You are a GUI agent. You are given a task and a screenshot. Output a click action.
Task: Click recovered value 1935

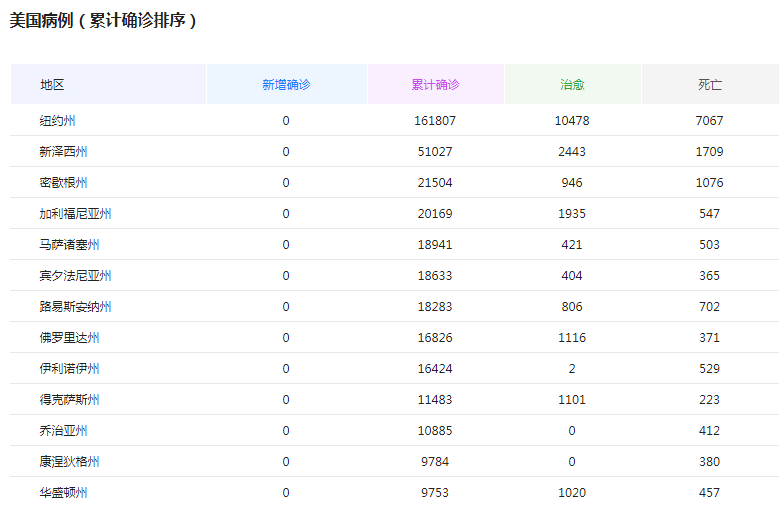tap(572, 214)
